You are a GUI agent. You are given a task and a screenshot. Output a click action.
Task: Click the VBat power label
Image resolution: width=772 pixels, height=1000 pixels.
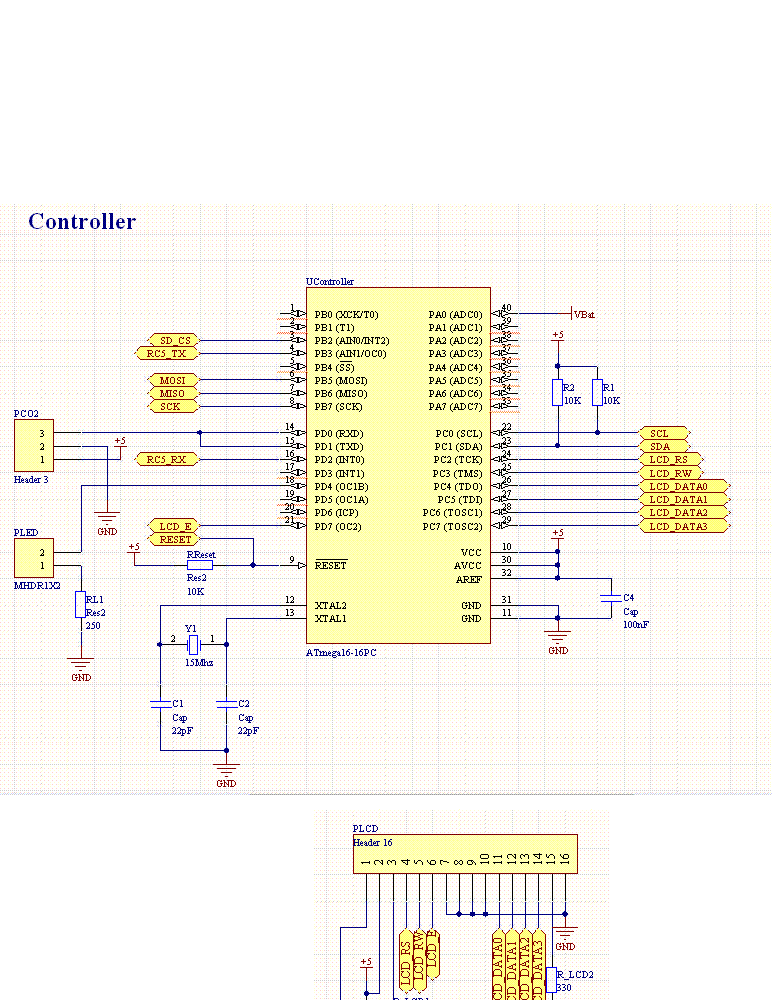tap(583, 314)
